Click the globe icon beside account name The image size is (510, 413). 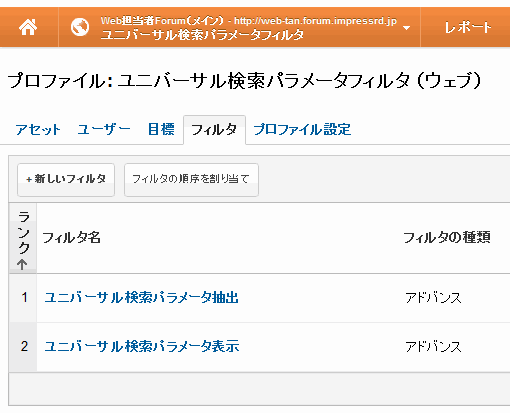[80, 27]
